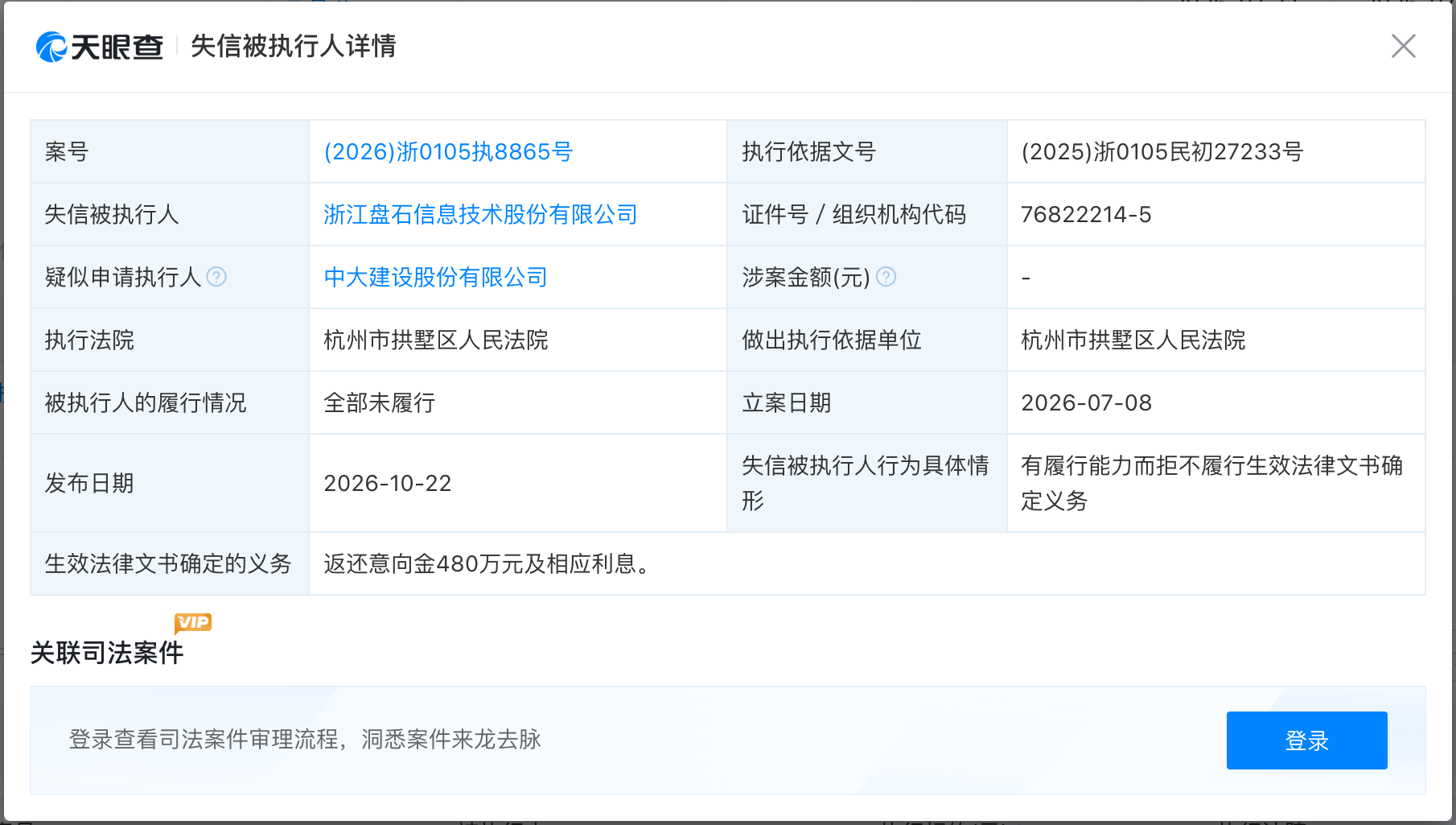Click publish date 2026-10-22
This screenshot has width=1456, height=825.
(x=388, y=484)
